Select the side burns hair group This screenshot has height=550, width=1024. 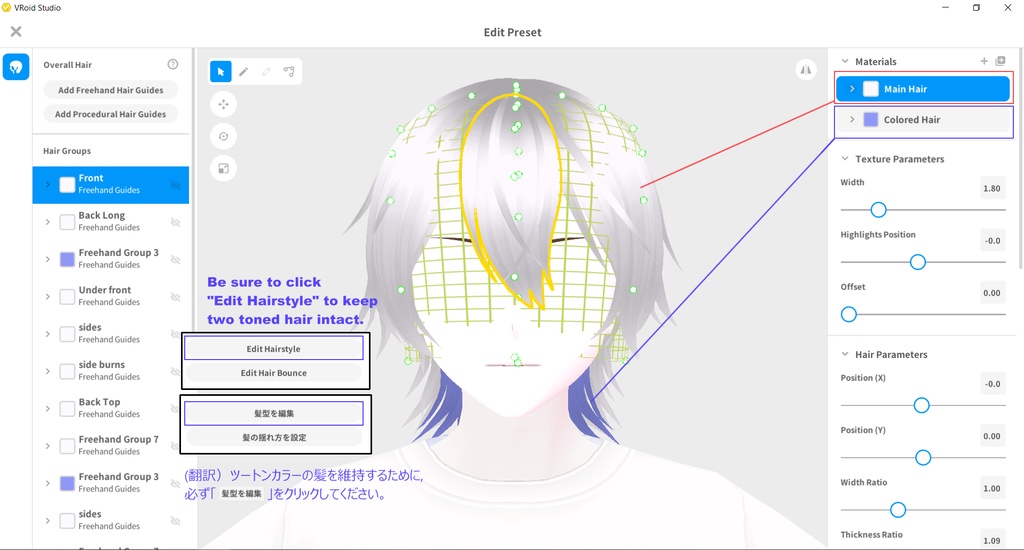coord(111,371)
